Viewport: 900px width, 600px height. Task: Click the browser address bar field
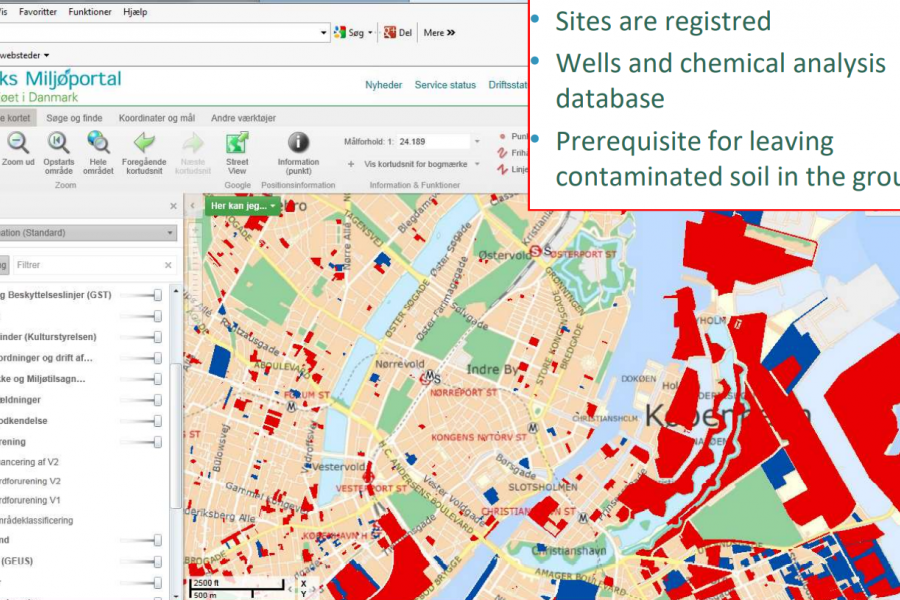pos(158,33)
